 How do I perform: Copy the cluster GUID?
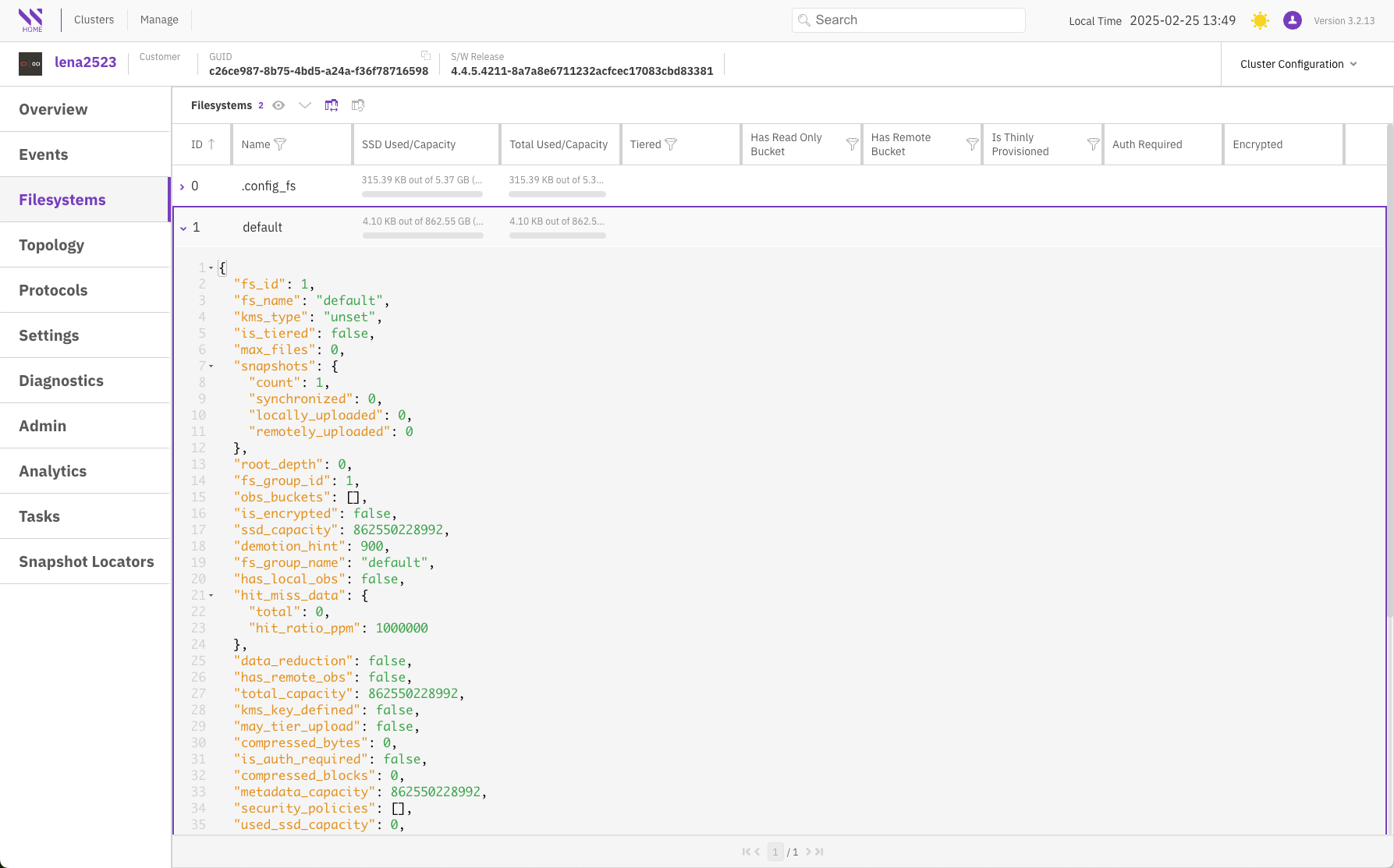(x=426, y=55)
